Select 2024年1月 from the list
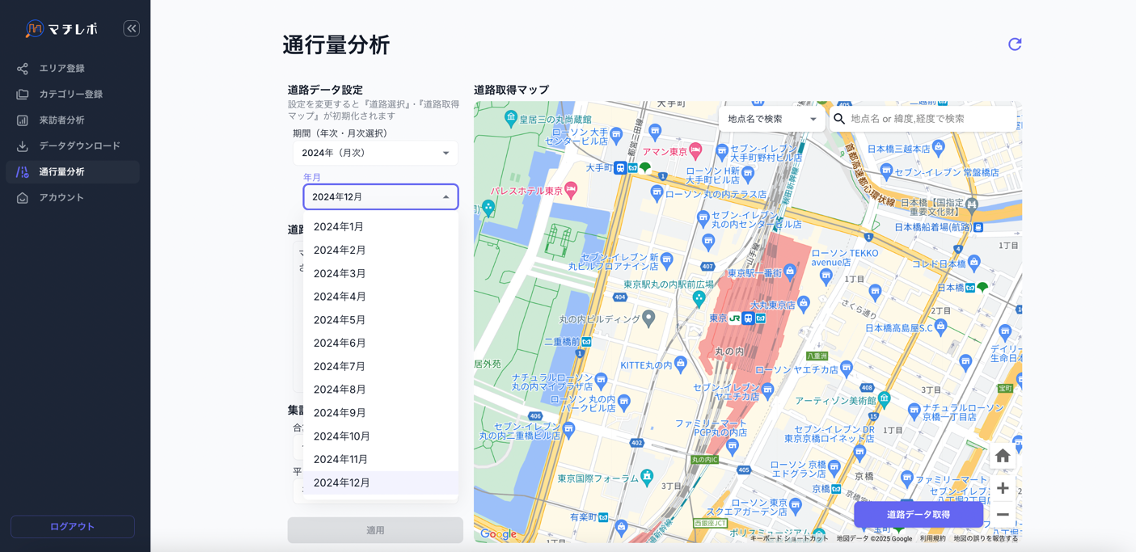The image size is (1136, 552). [x=381, y=227]
